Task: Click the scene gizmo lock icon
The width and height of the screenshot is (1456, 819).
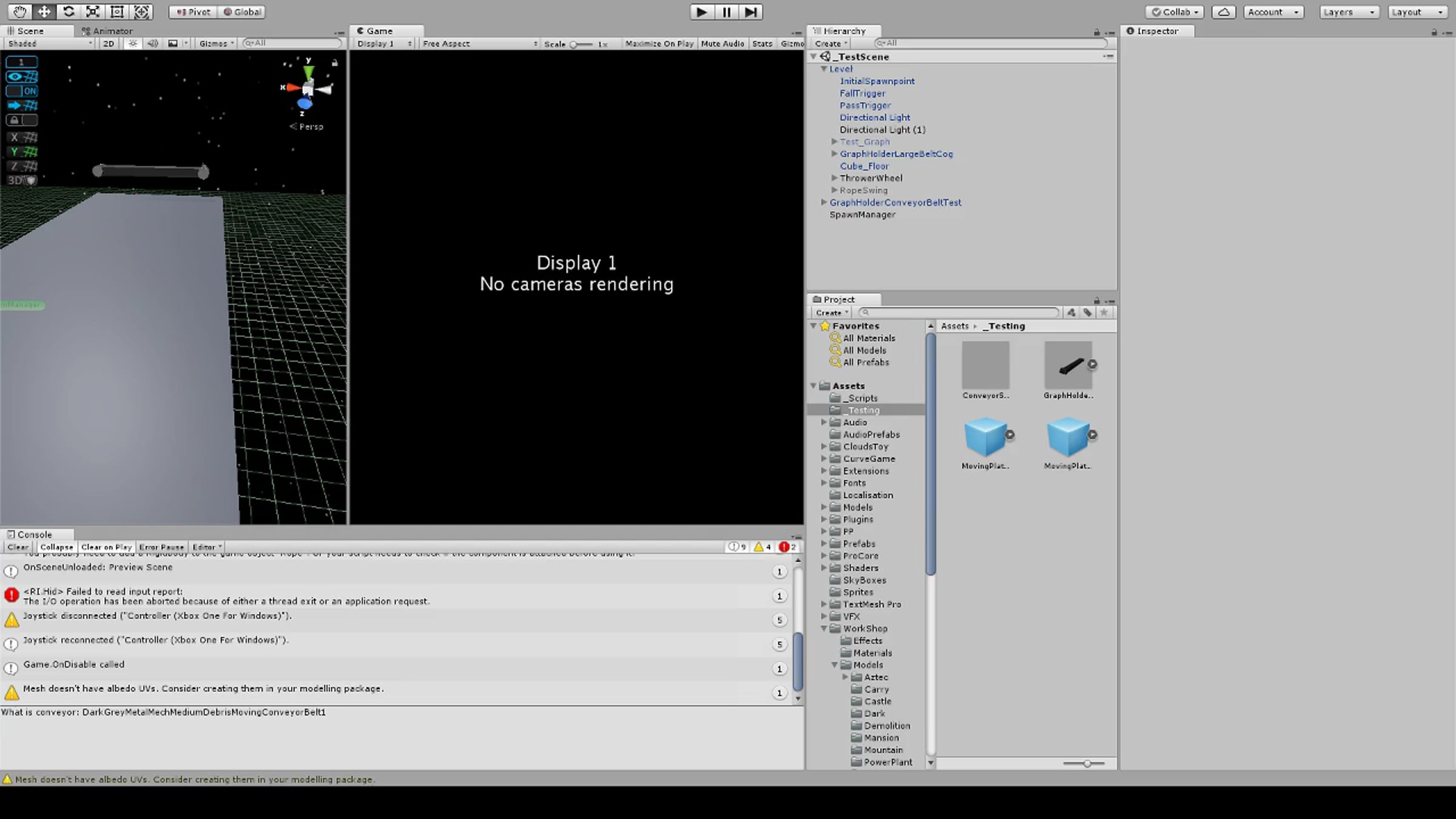Action: point(334,62)
